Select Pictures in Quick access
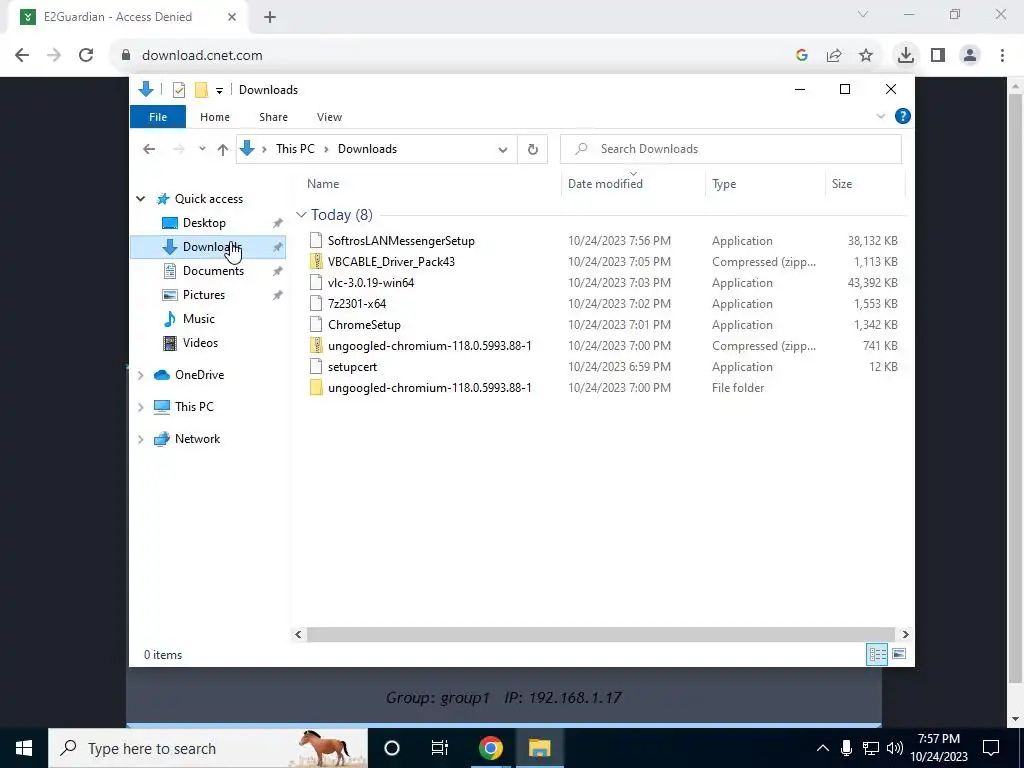This screenshot has height=768, width=1024. point(204,295)
